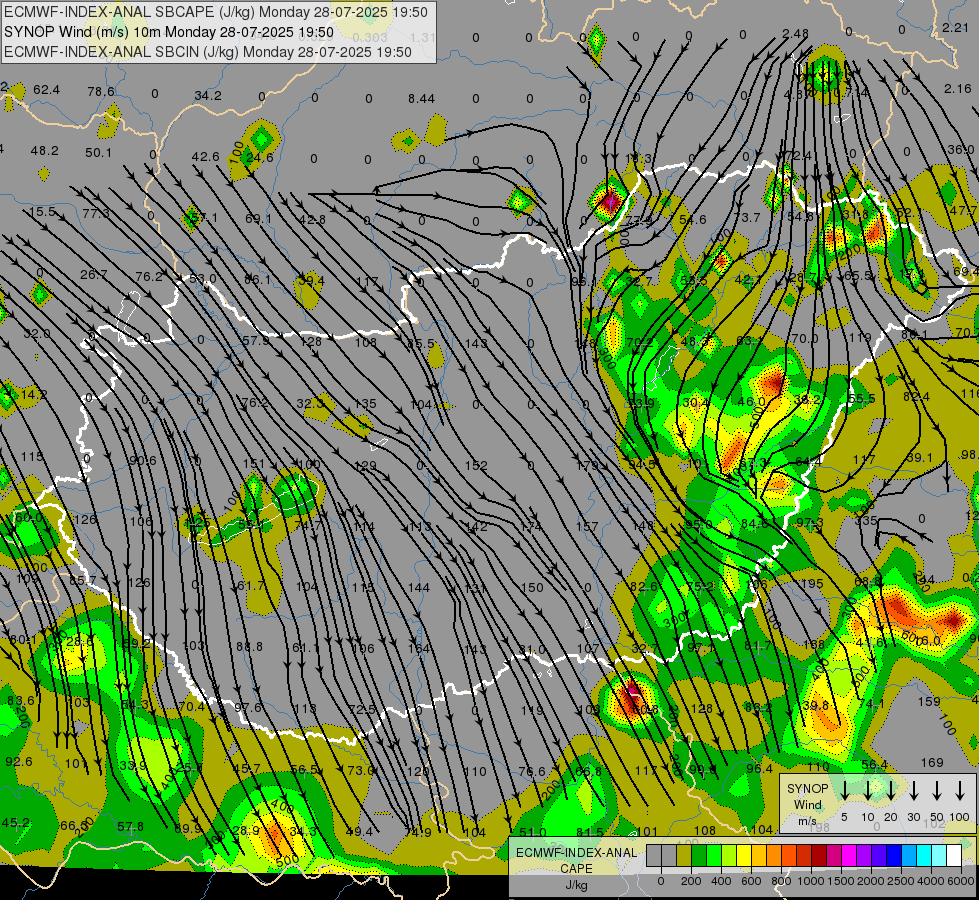Screen dimensions: 979x900
Task: Click the map value 152
Action: 476,465
